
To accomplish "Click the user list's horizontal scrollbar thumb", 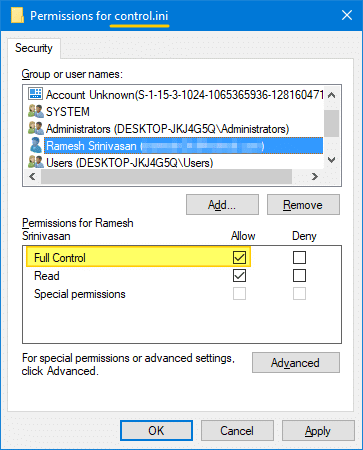I will (x=166, y=176).
